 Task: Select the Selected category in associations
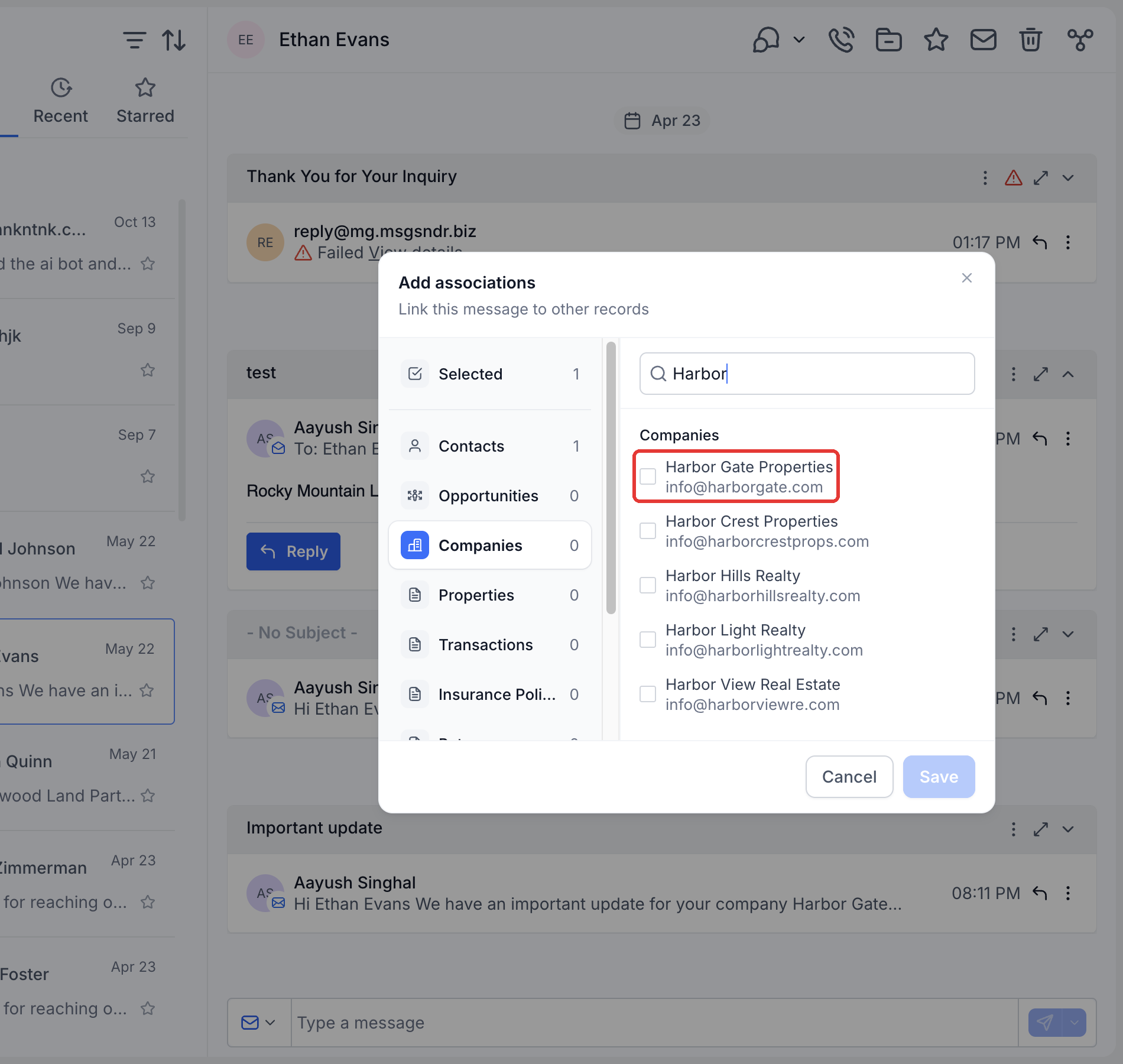490,374
